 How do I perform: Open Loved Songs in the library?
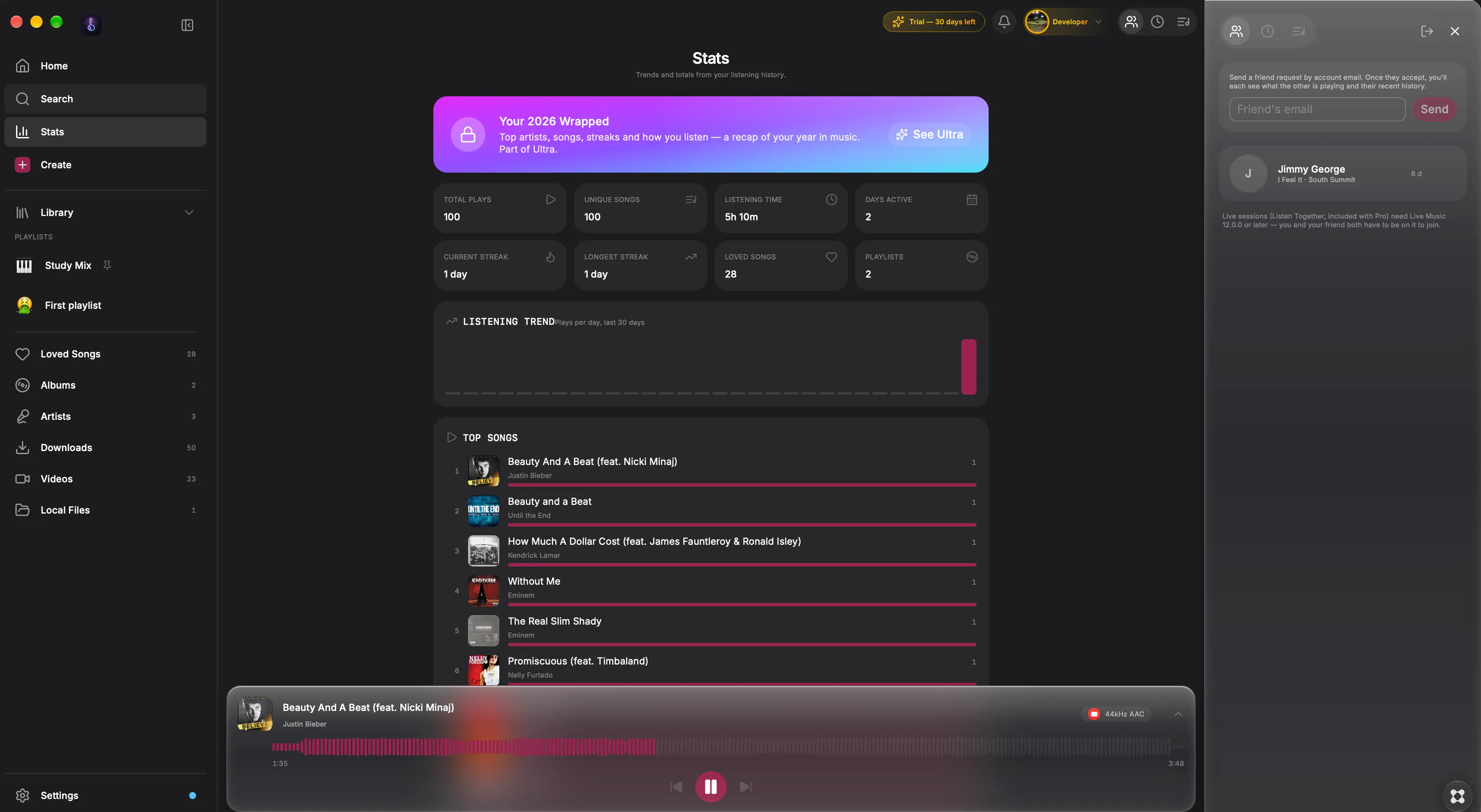coord(105,354)
